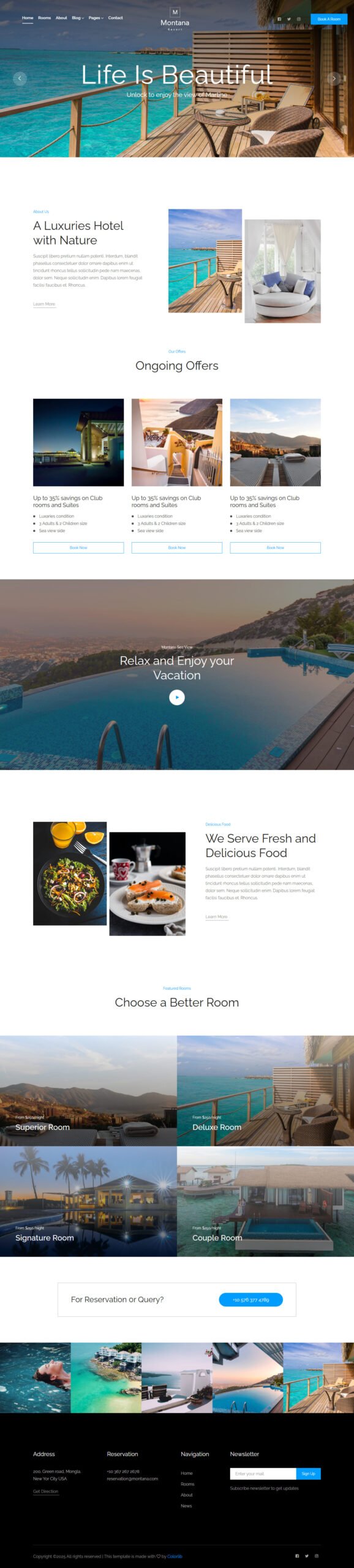The image size is (354, 1568).
Task: Click the Facebook icon in the header
Action: [x=279, y=19]
